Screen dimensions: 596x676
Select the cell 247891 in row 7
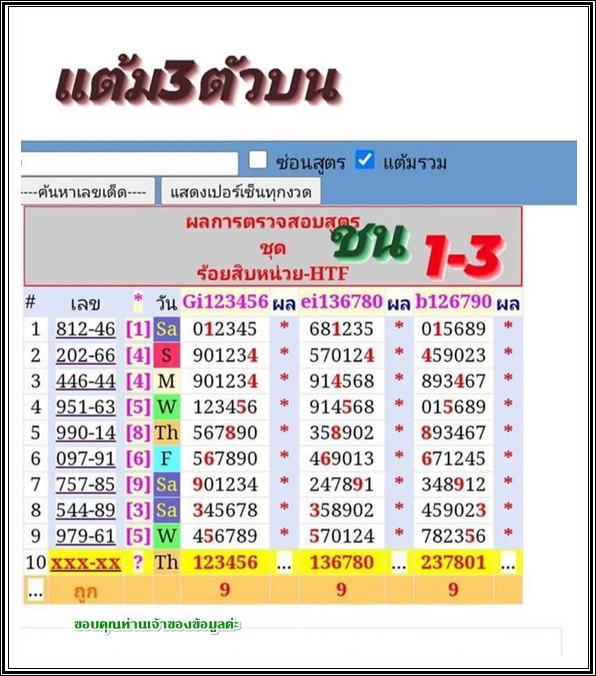pos(341,485)
